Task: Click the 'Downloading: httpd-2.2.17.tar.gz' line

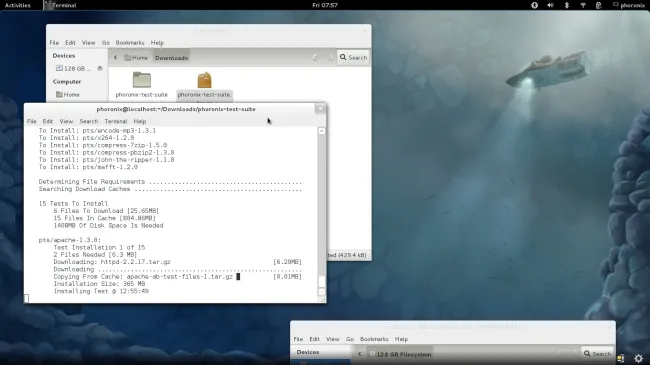Action: [x=112, y=262]
